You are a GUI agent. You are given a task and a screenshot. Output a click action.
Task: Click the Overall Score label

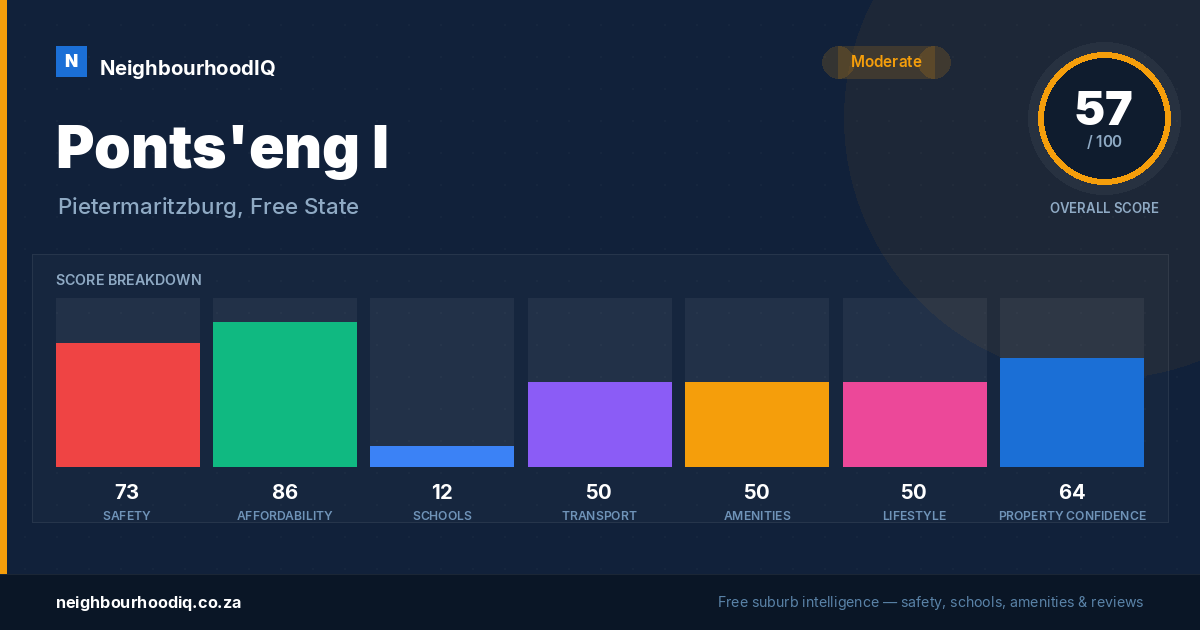point(1104,208)
